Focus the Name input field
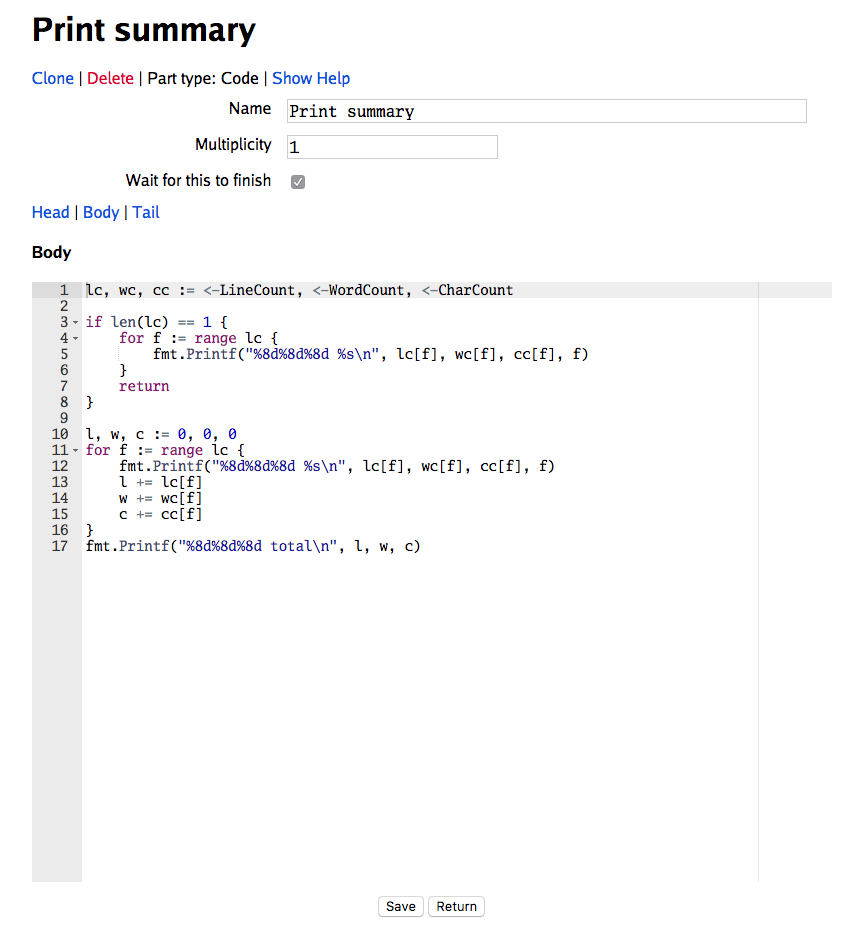 tap(547, 111)
